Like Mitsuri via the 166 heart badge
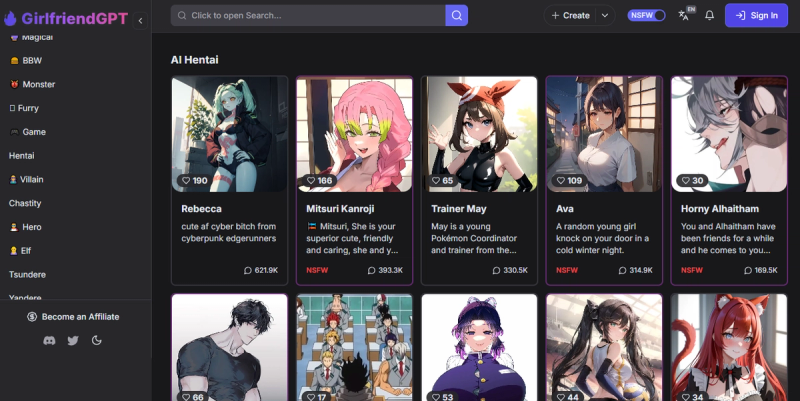800x401 pixels. click(x=319, y=180)
